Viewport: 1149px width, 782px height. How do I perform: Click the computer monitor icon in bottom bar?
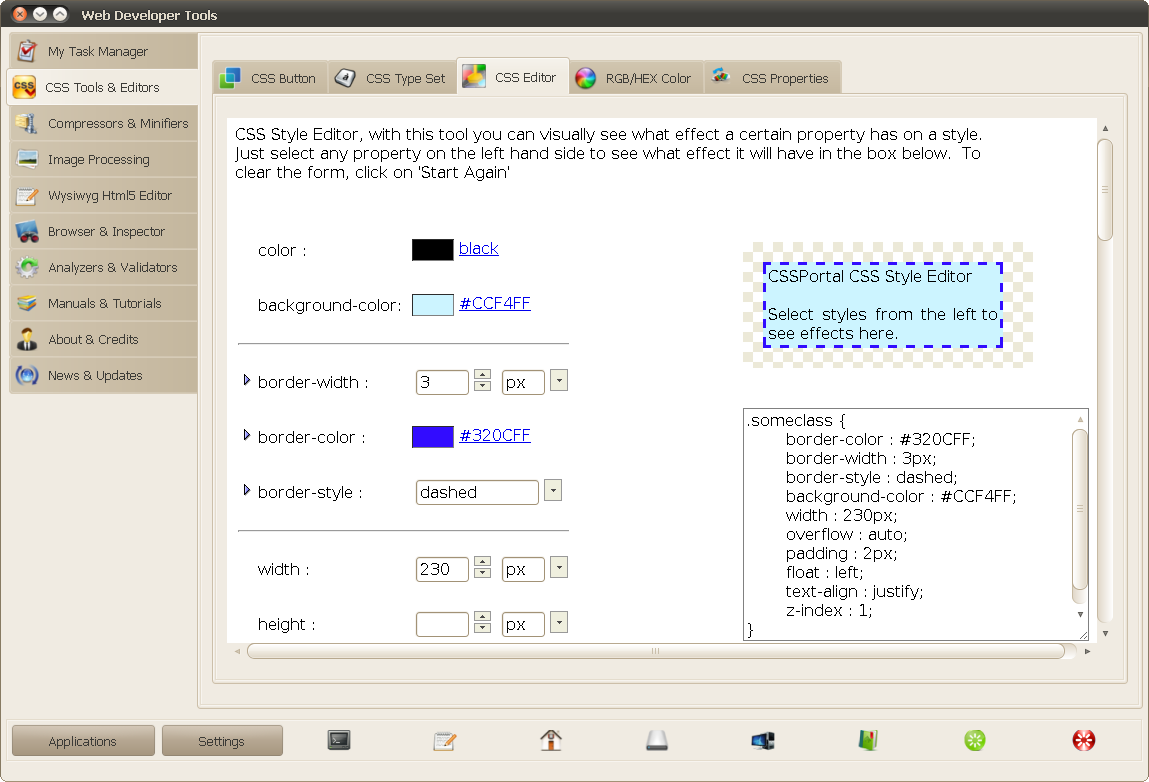(x=763, y=741)
